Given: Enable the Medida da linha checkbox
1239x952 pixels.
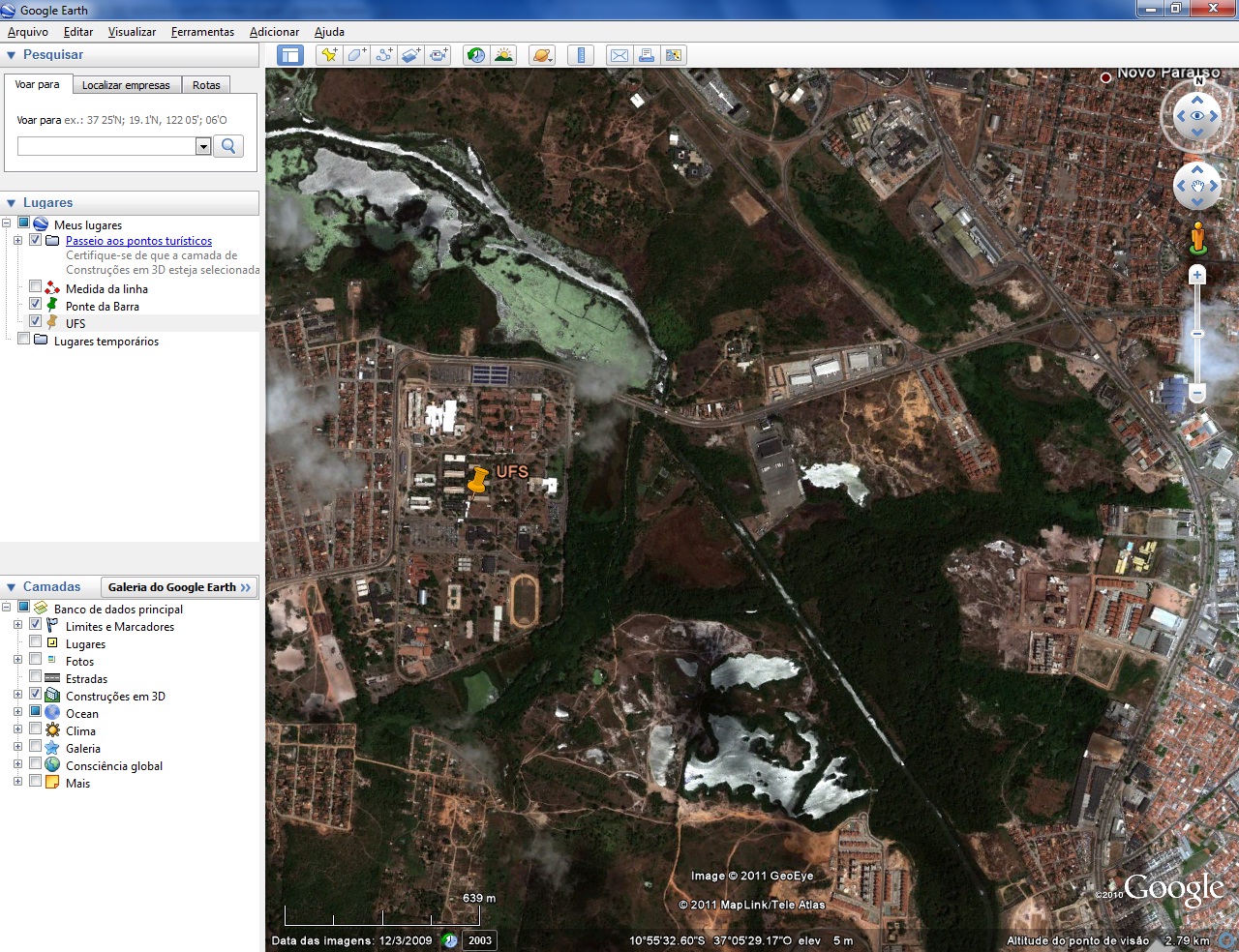Looking at the screenshot, I should (x=36, y=286).
